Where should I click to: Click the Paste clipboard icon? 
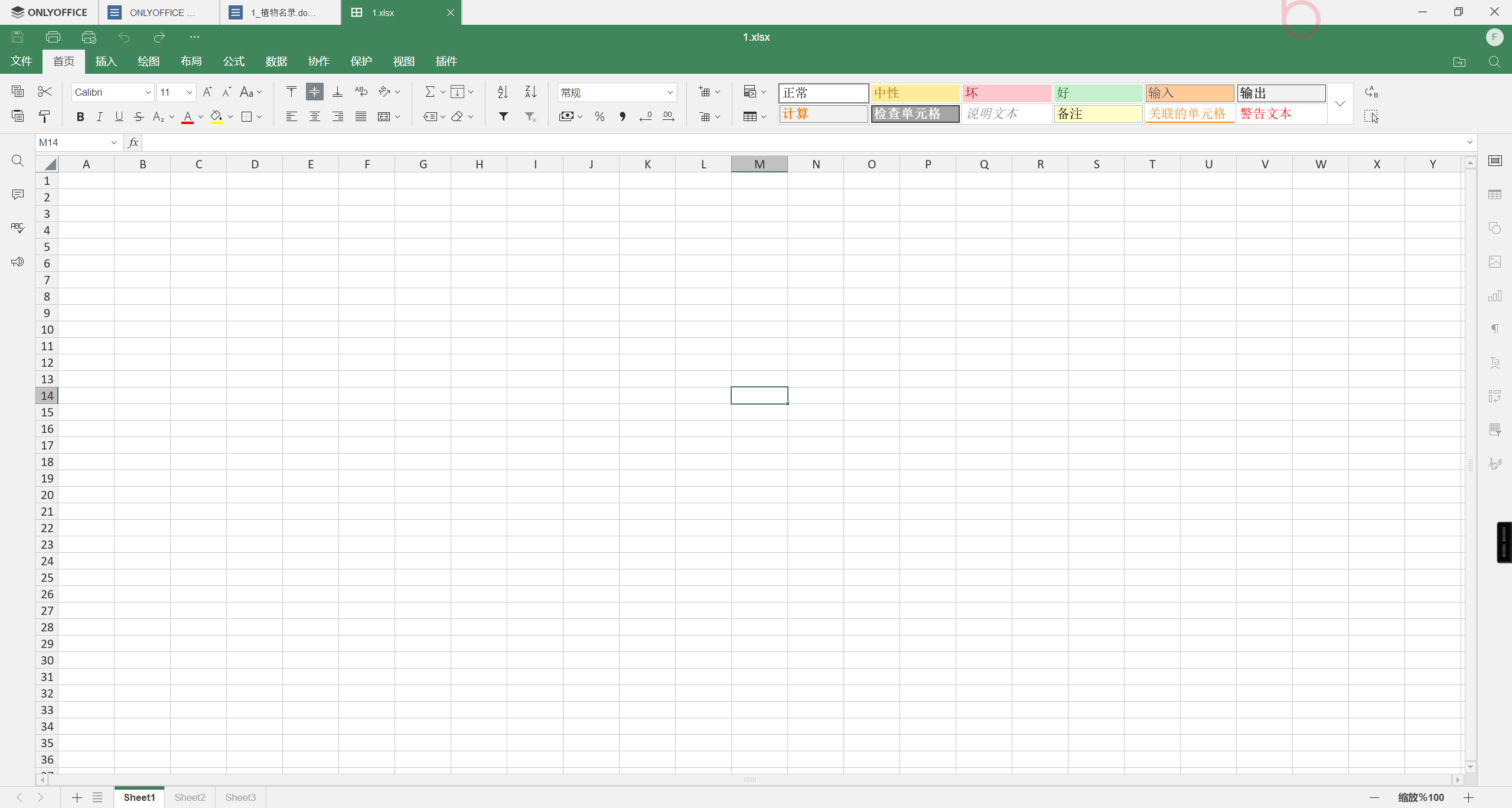(18, 116)
